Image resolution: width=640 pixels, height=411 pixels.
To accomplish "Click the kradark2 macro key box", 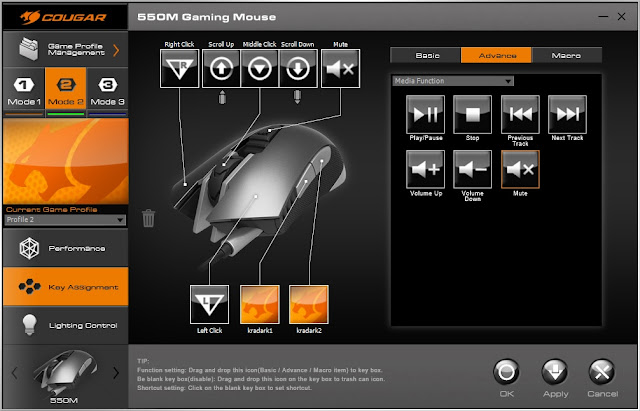I will tap(309, 304).
